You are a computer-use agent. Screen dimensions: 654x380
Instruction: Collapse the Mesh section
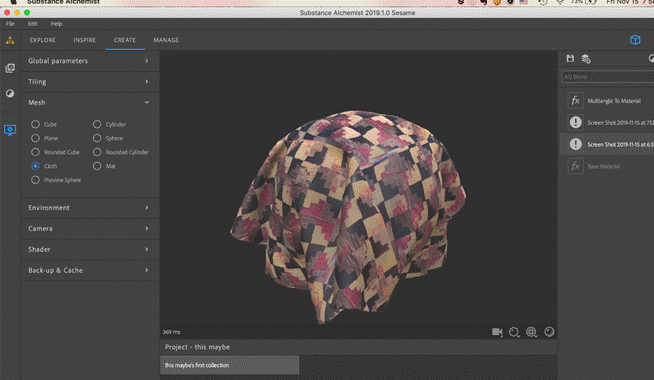tap(89, 103)
